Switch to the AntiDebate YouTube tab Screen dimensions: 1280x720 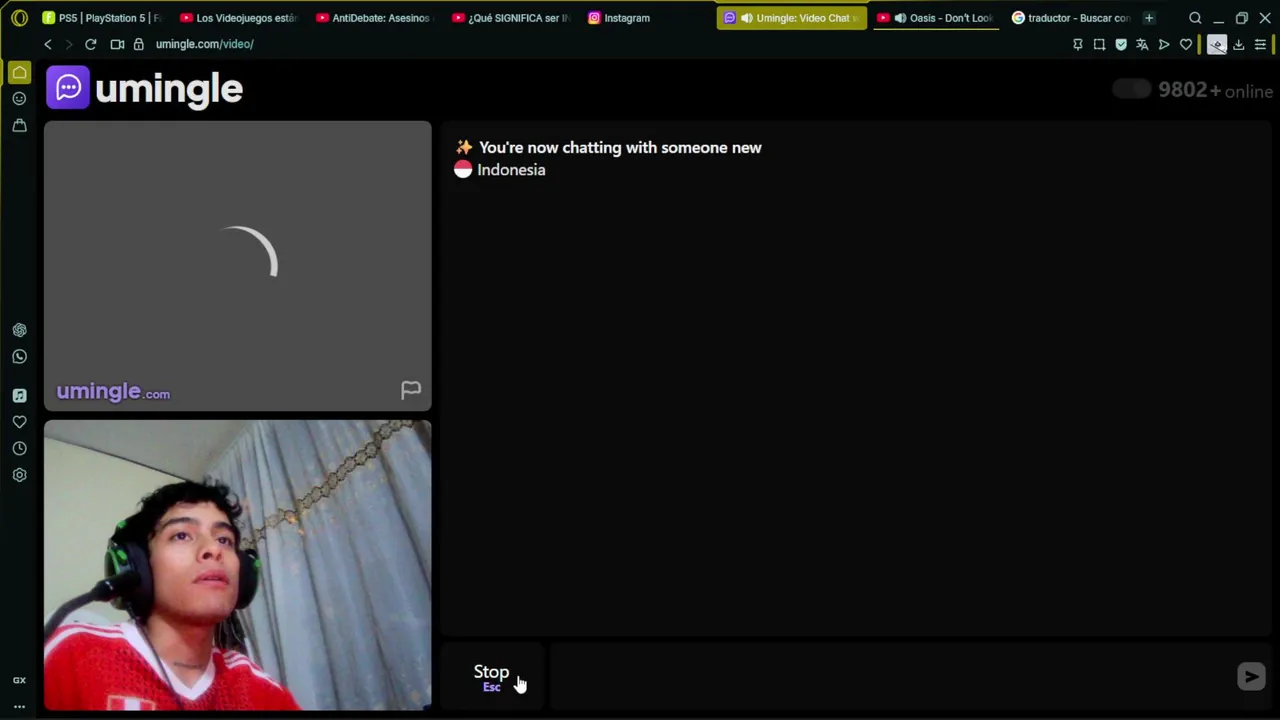tap(375, 18)
